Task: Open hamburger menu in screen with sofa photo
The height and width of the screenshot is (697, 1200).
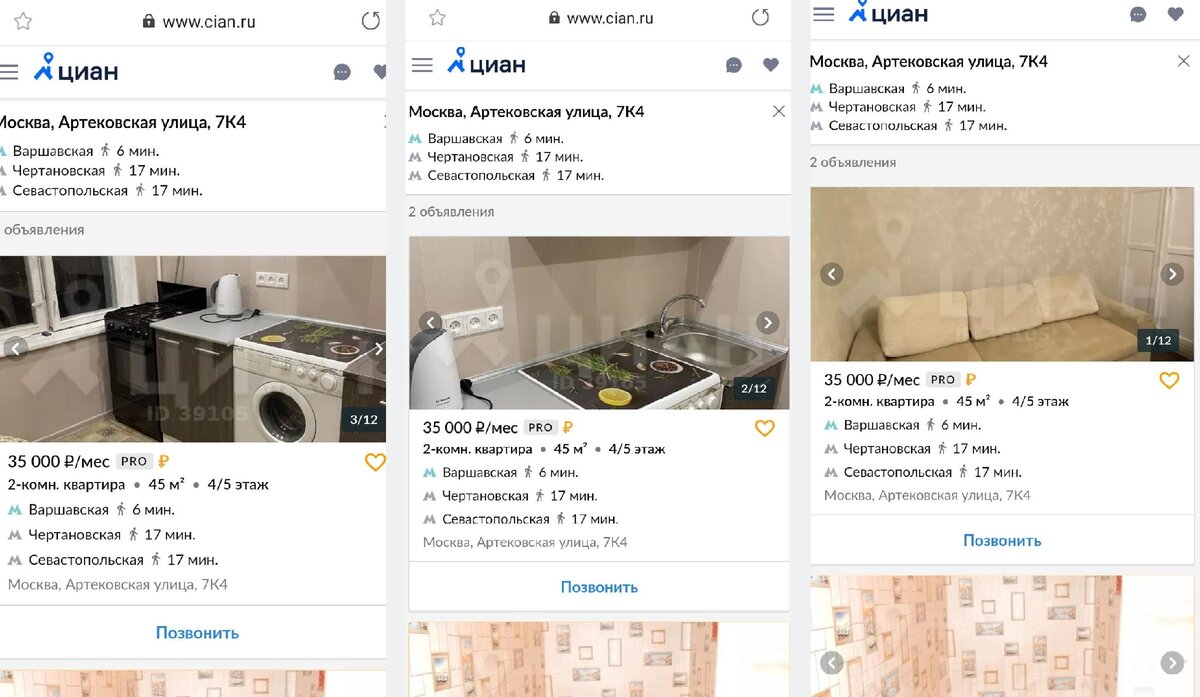Action: [x=824, y=14]
